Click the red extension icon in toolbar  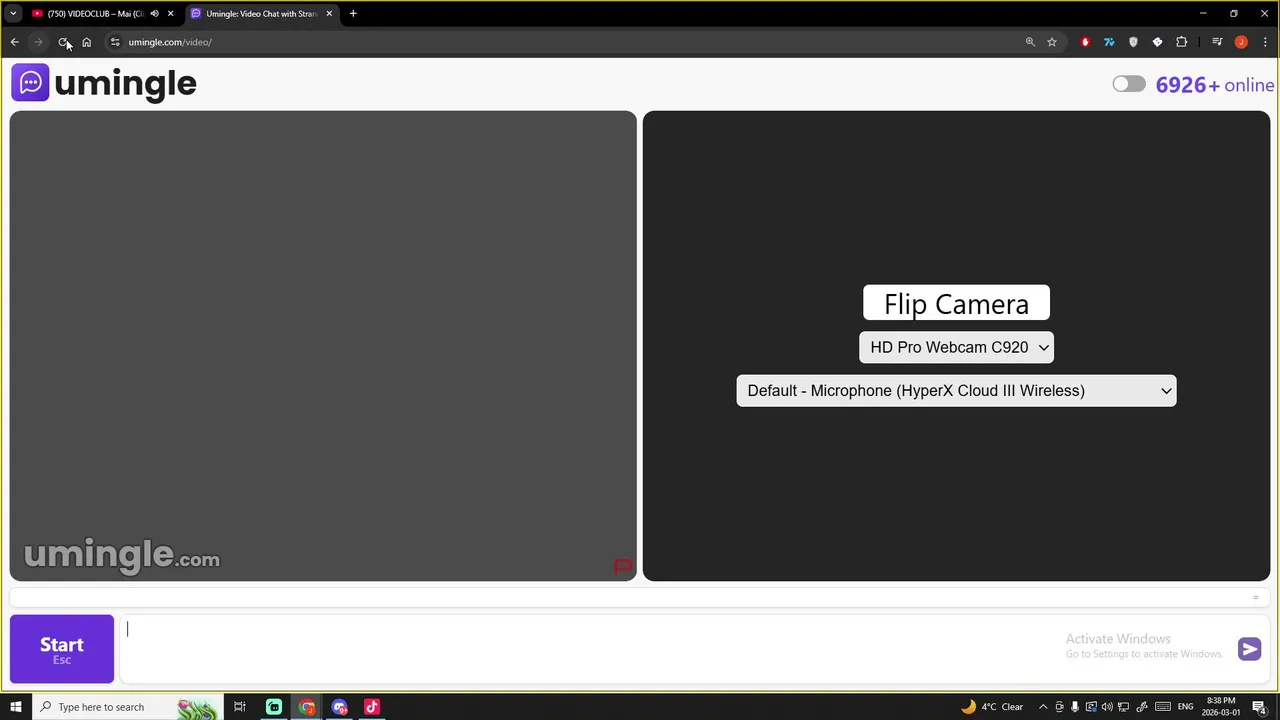[1085, 42]
